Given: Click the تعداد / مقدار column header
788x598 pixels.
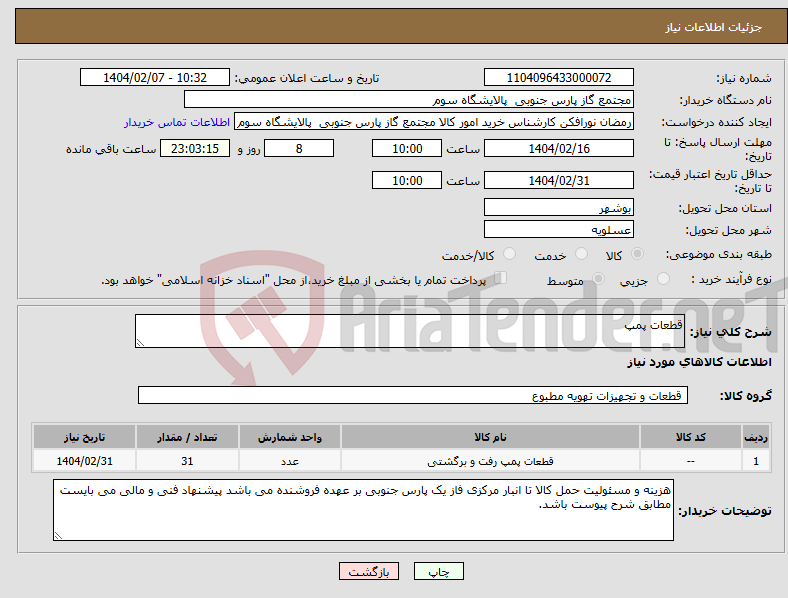Looking at the screenshot, I should coord(187,437).
